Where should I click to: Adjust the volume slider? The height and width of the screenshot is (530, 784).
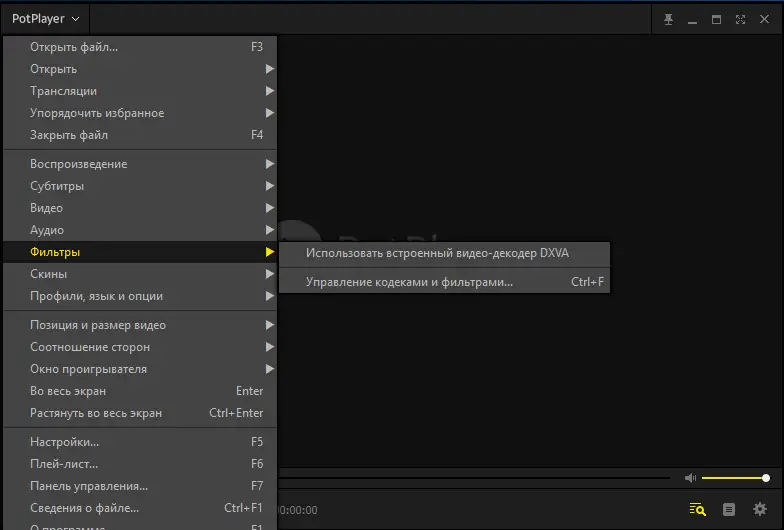click(x=736, y=478)
